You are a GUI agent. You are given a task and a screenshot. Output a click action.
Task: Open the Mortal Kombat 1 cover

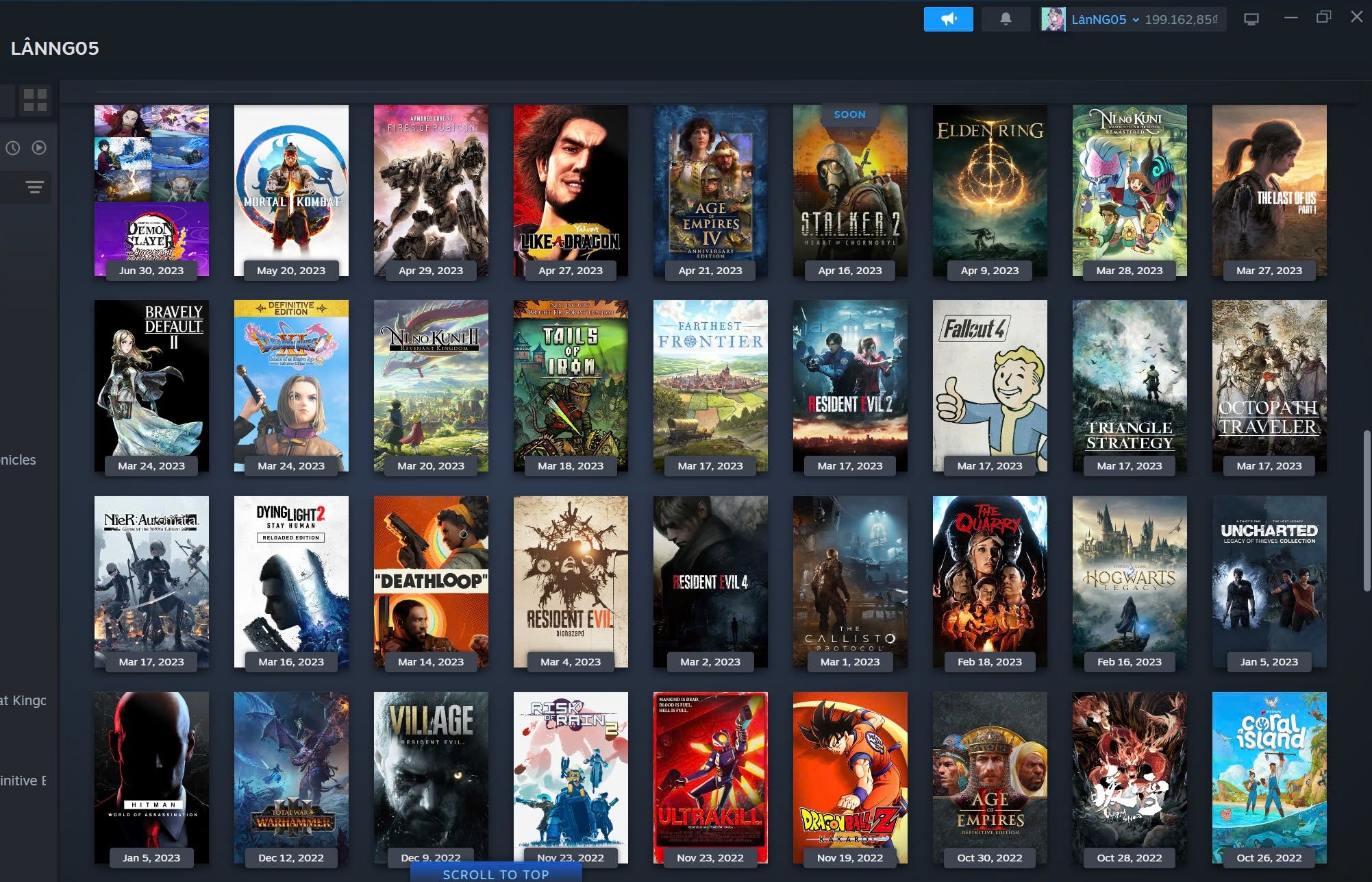[291, 191]
